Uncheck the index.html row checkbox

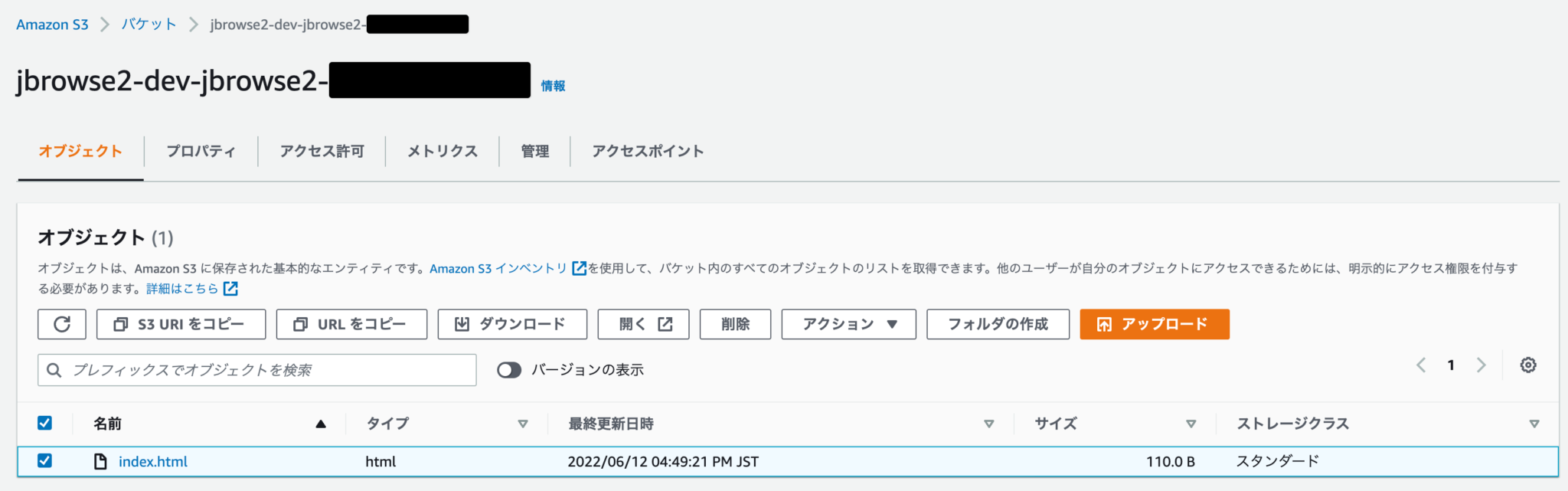click(x=45, y=460)
